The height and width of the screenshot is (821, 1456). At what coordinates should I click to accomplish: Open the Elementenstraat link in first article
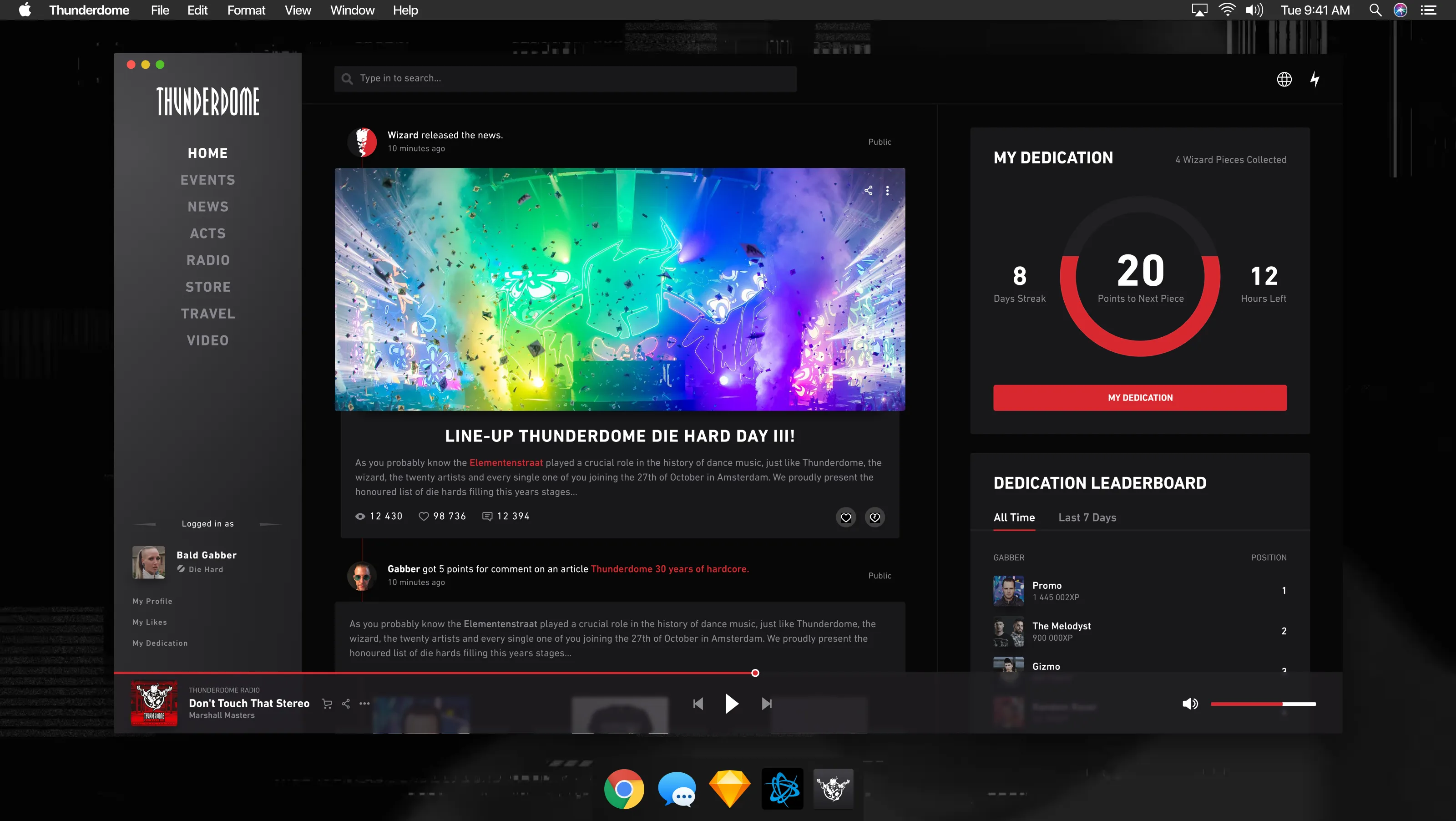point(506,462)
